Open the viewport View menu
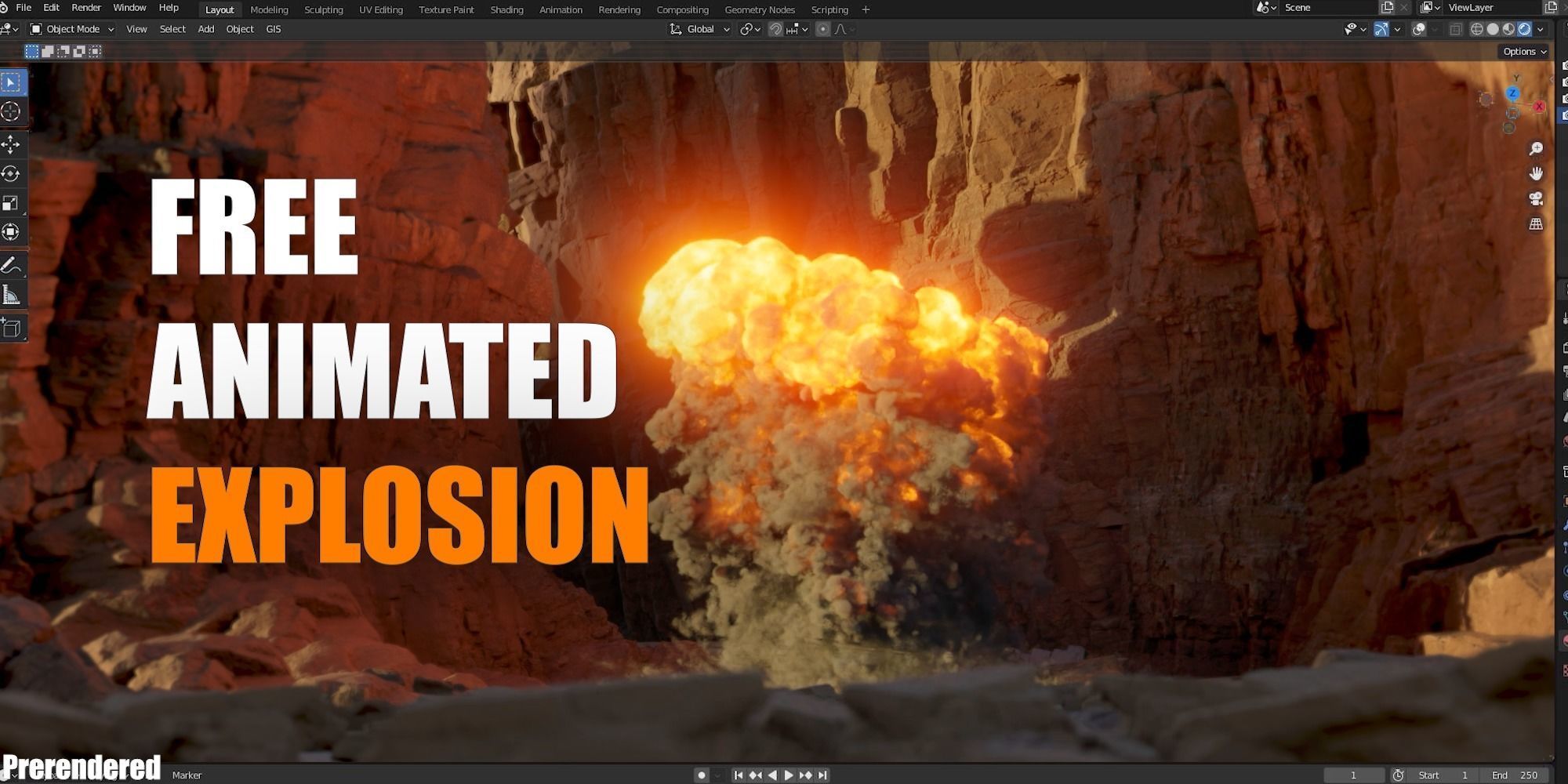The width and height of the screenshot is (1568, 784). click(136, 29)
